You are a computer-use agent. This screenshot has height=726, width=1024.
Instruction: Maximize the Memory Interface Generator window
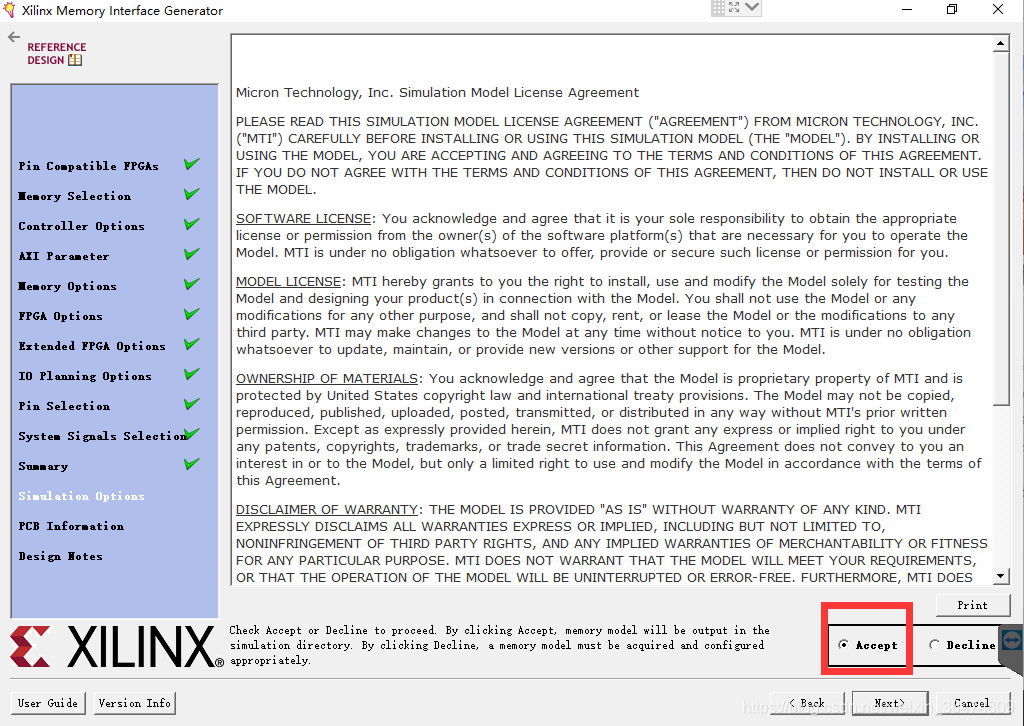tap(952, 9)
